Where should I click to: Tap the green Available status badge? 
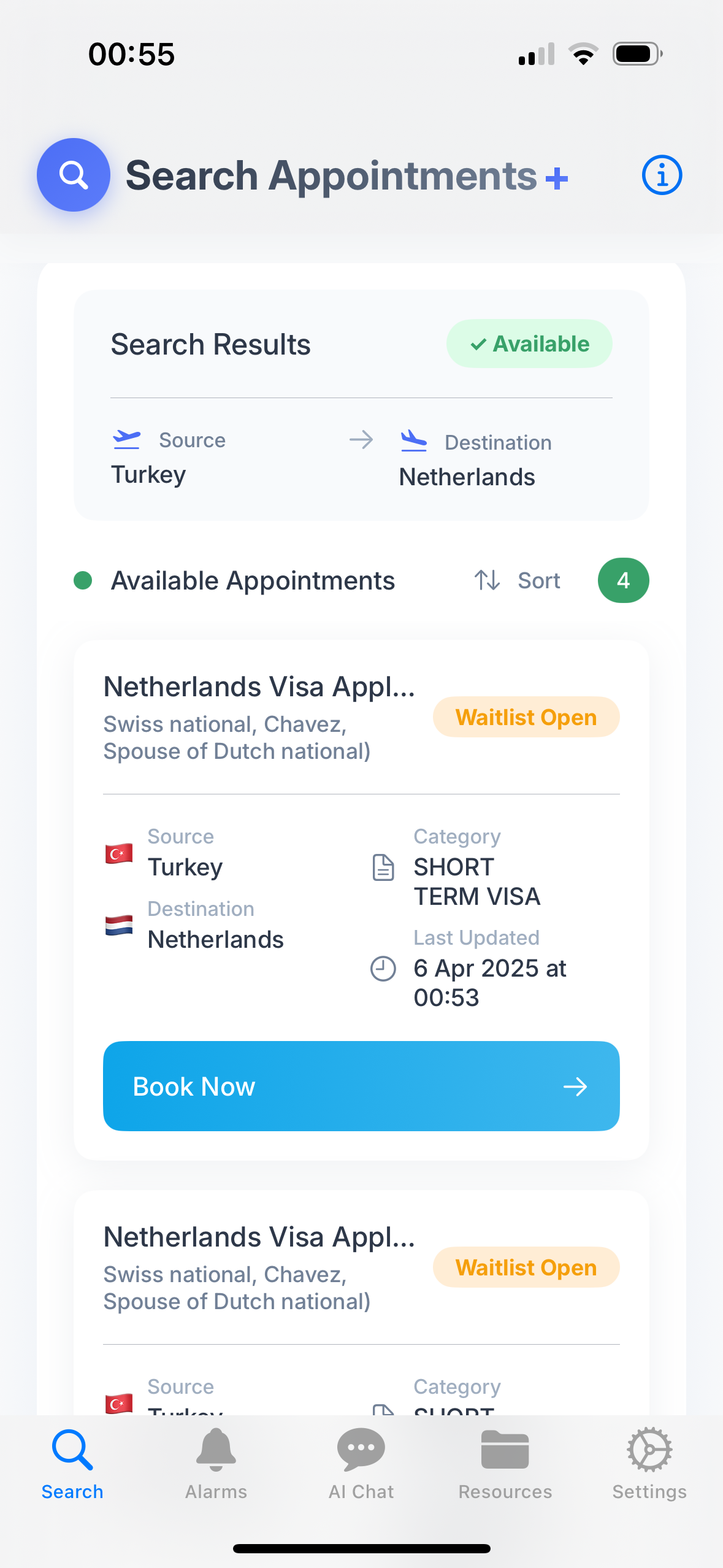[529, 344]
